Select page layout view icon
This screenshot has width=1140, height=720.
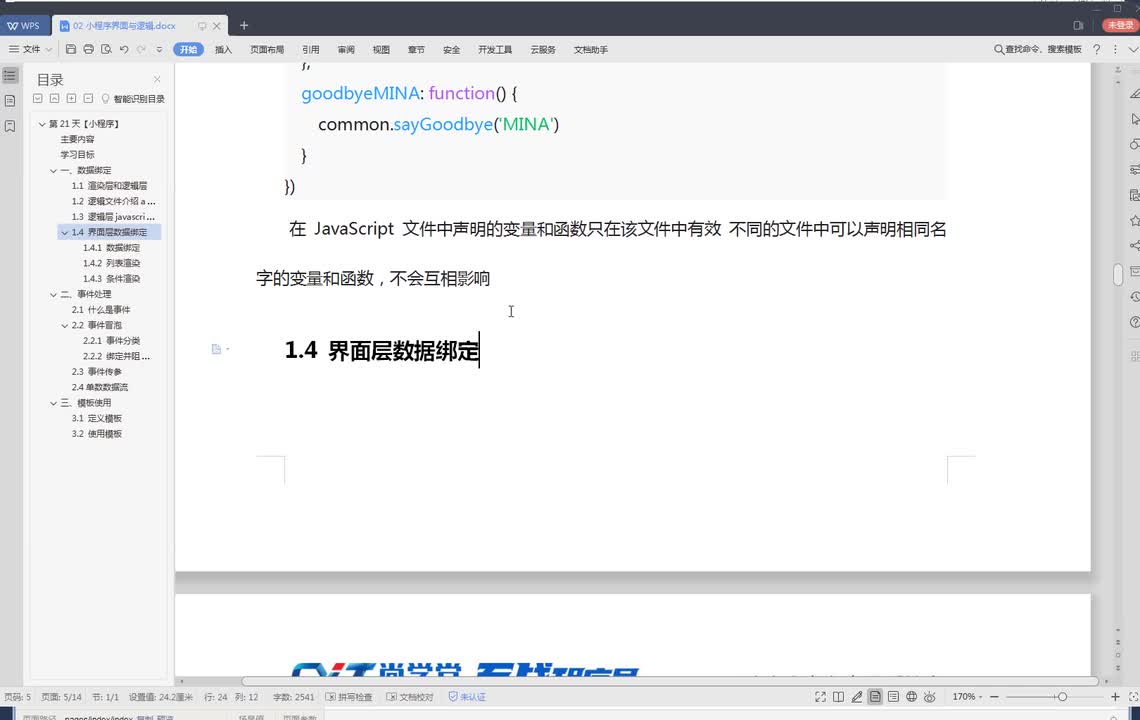(x=875, y=697)
